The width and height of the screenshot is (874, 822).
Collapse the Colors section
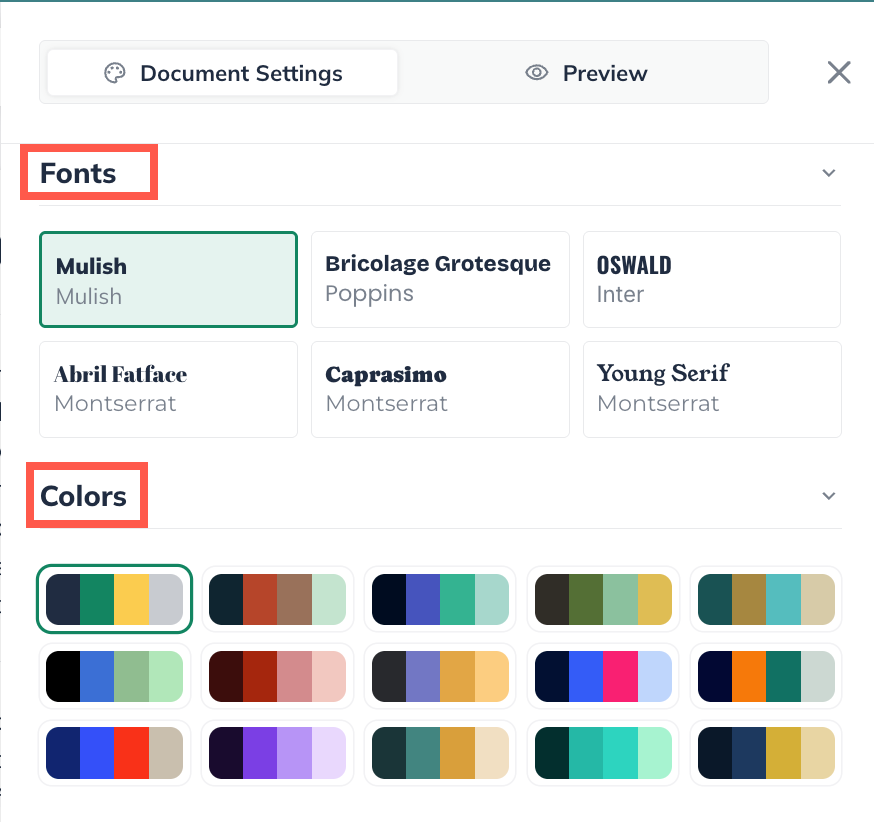828,495
